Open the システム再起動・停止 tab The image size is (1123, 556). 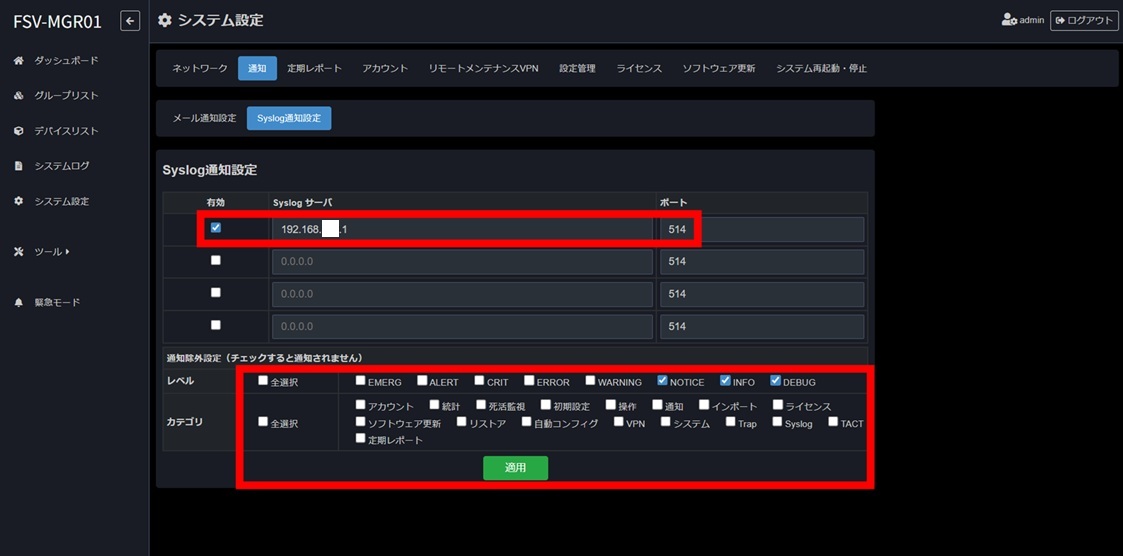(x=821, y=69)
